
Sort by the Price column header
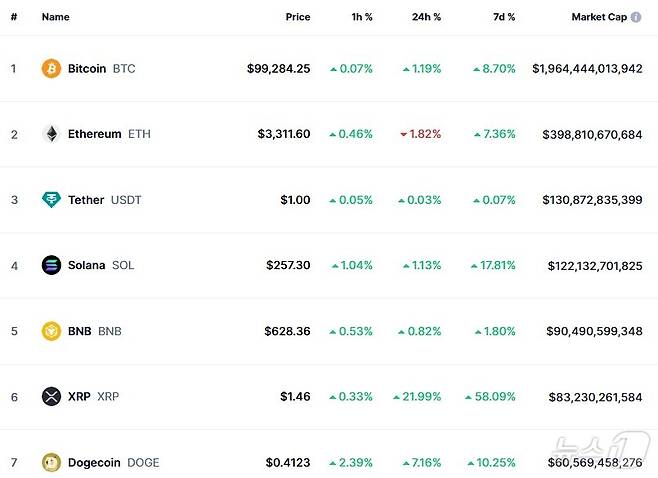coord(297,17)
